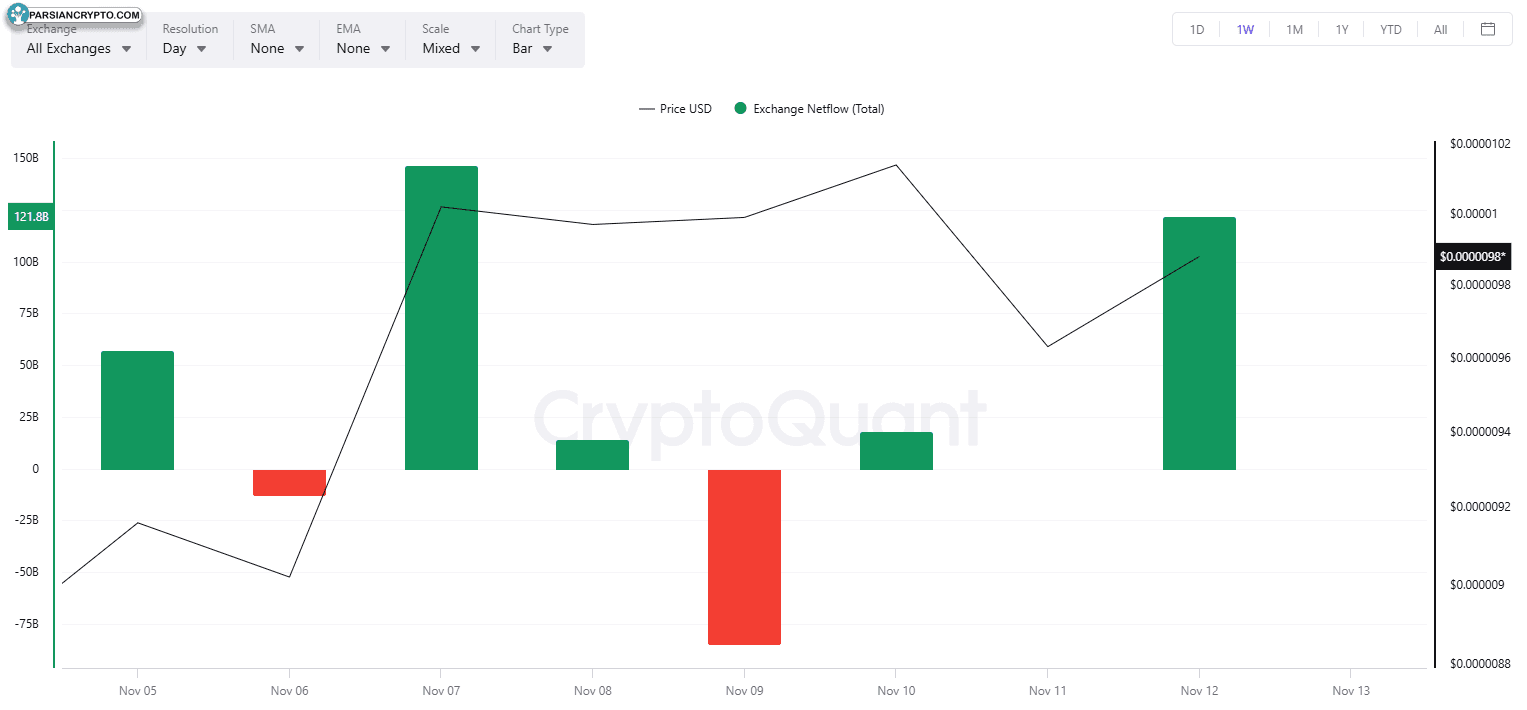
Task: Click the $0.0000098 current price marker
Action: click(x=1472, y=257)
